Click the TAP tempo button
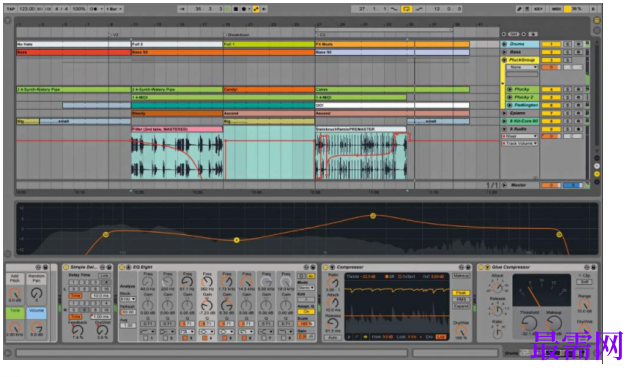642x377 pixels. coord(11,9)
